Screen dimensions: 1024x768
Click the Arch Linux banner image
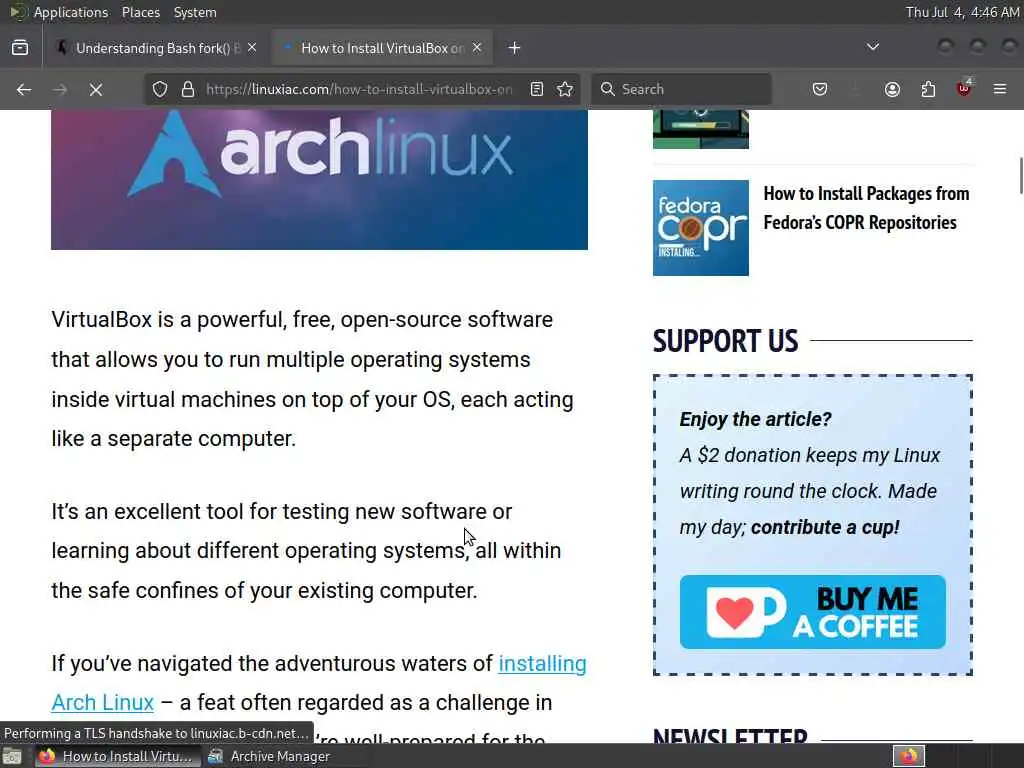319,180
